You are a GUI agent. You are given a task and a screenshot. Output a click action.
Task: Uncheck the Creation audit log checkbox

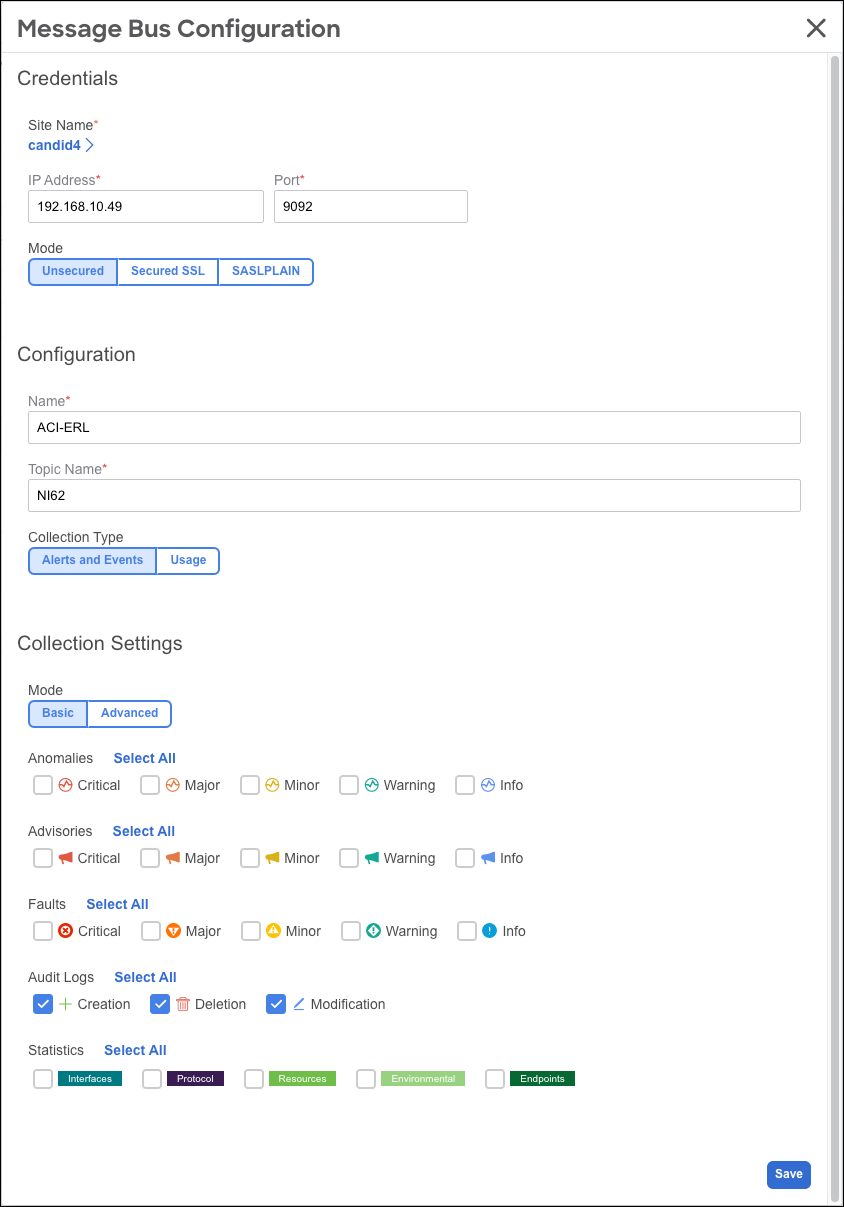pyautogui.click(x=42, y=1004)
